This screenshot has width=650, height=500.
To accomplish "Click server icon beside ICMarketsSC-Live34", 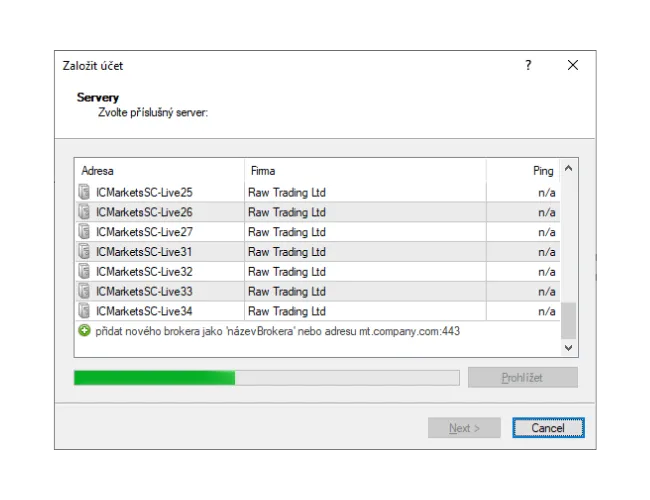I will 84,311.
